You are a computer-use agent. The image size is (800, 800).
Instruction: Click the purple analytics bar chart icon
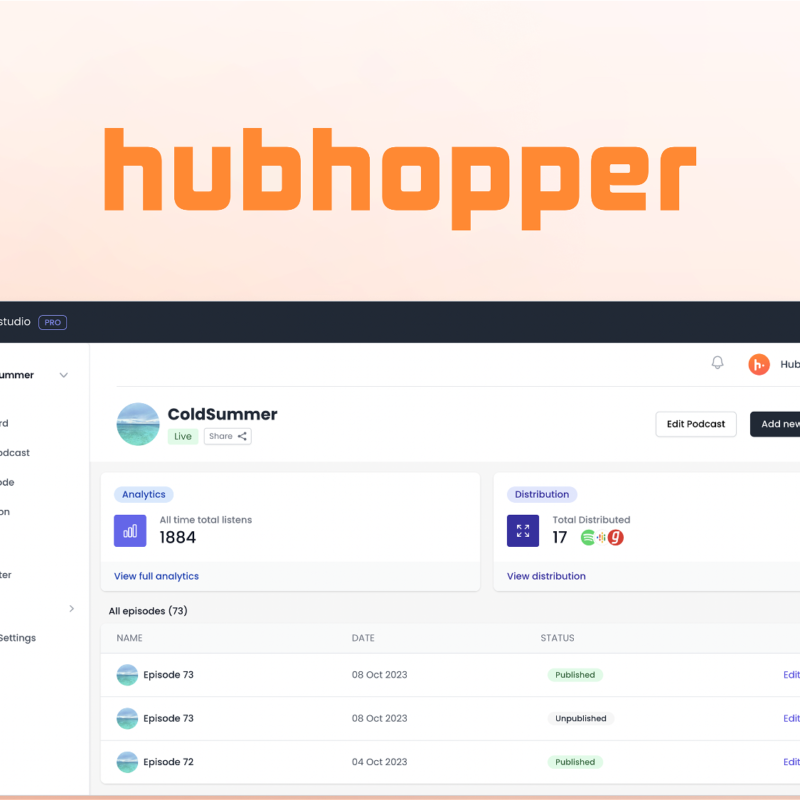tap(130, 531)
